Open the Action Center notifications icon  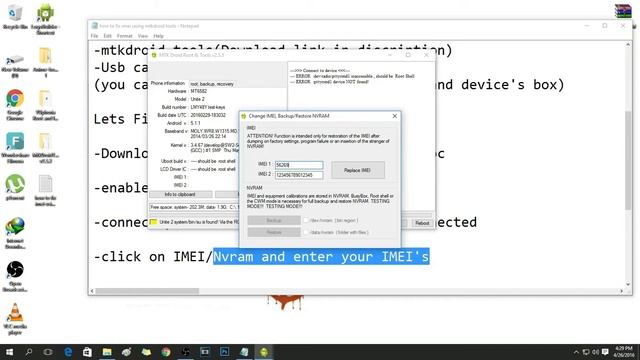pyautogui.click(x=605, y=352)
